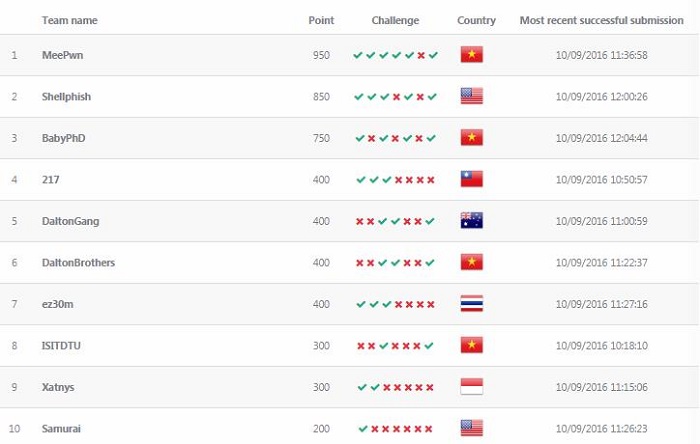This screenshot has width=700, height=444.
Task: Click first green check in Samurai row
Action: pos(363,429)
